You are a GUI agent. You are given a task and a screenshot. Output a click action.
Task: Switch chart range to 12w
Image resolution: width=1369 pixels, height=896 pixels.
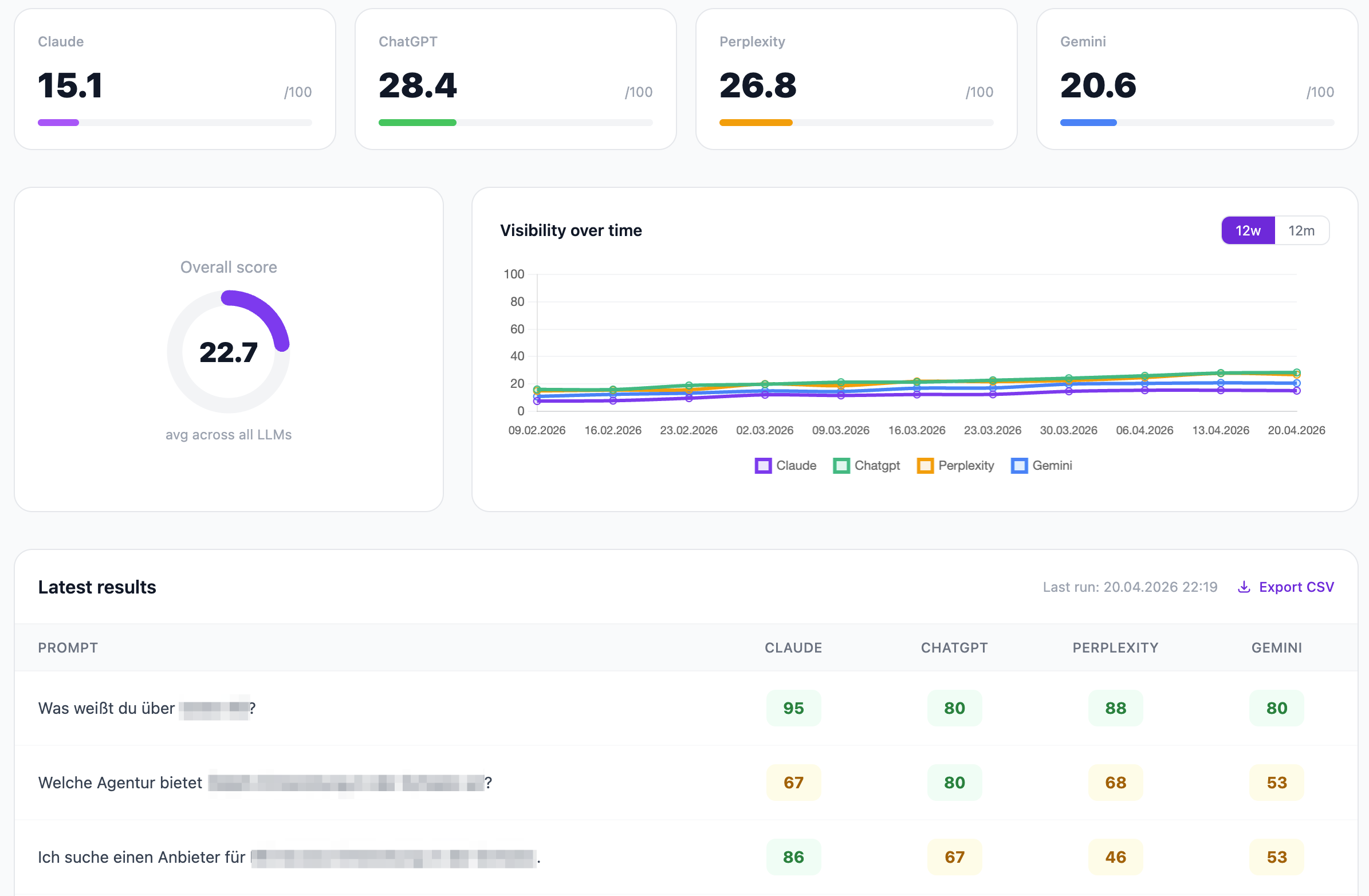[1248, 231]
